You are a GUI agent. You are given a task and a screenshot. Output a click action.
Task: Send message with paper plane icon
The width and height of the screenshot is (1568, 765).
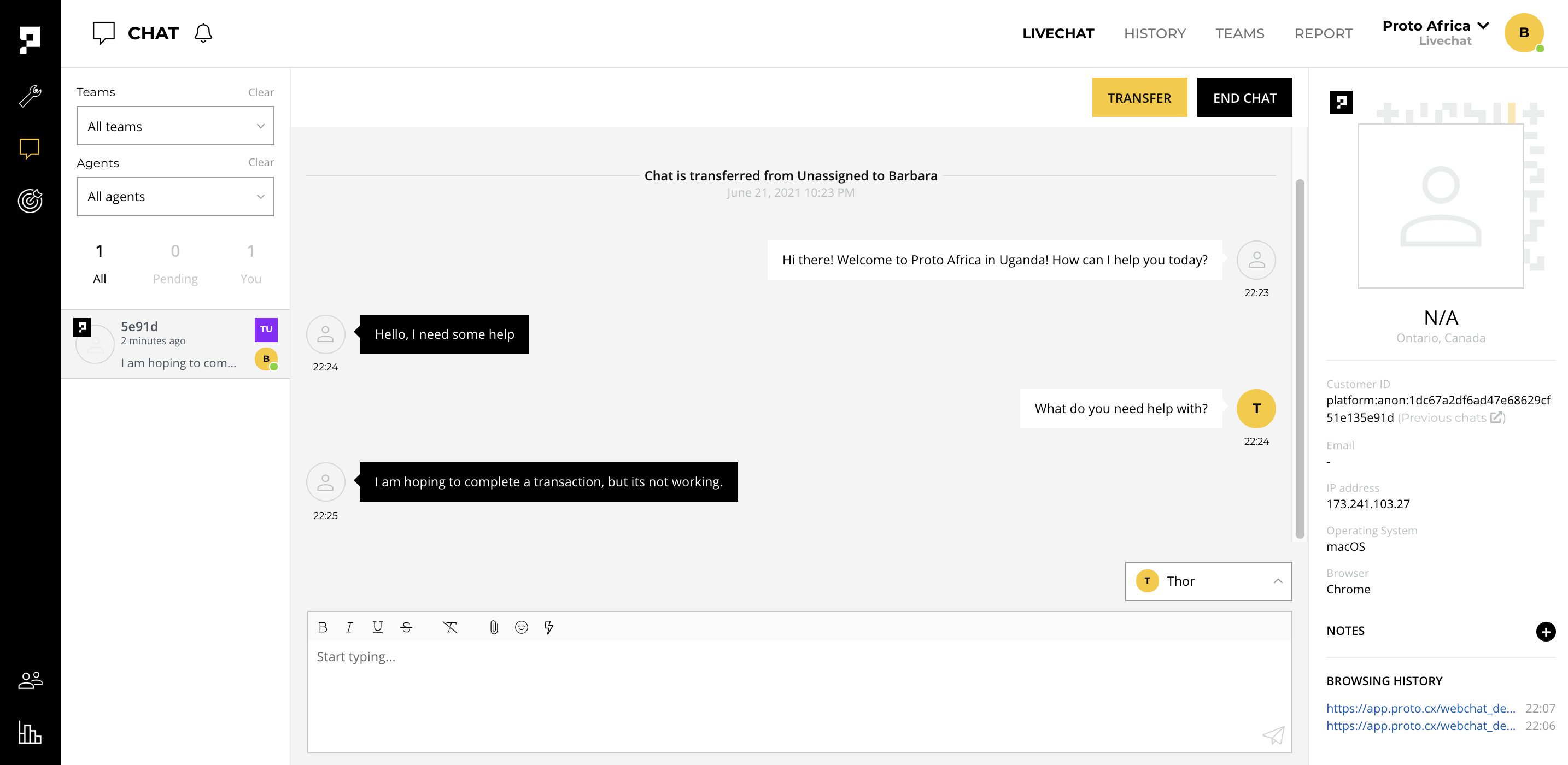click(x=1273, y=735)
